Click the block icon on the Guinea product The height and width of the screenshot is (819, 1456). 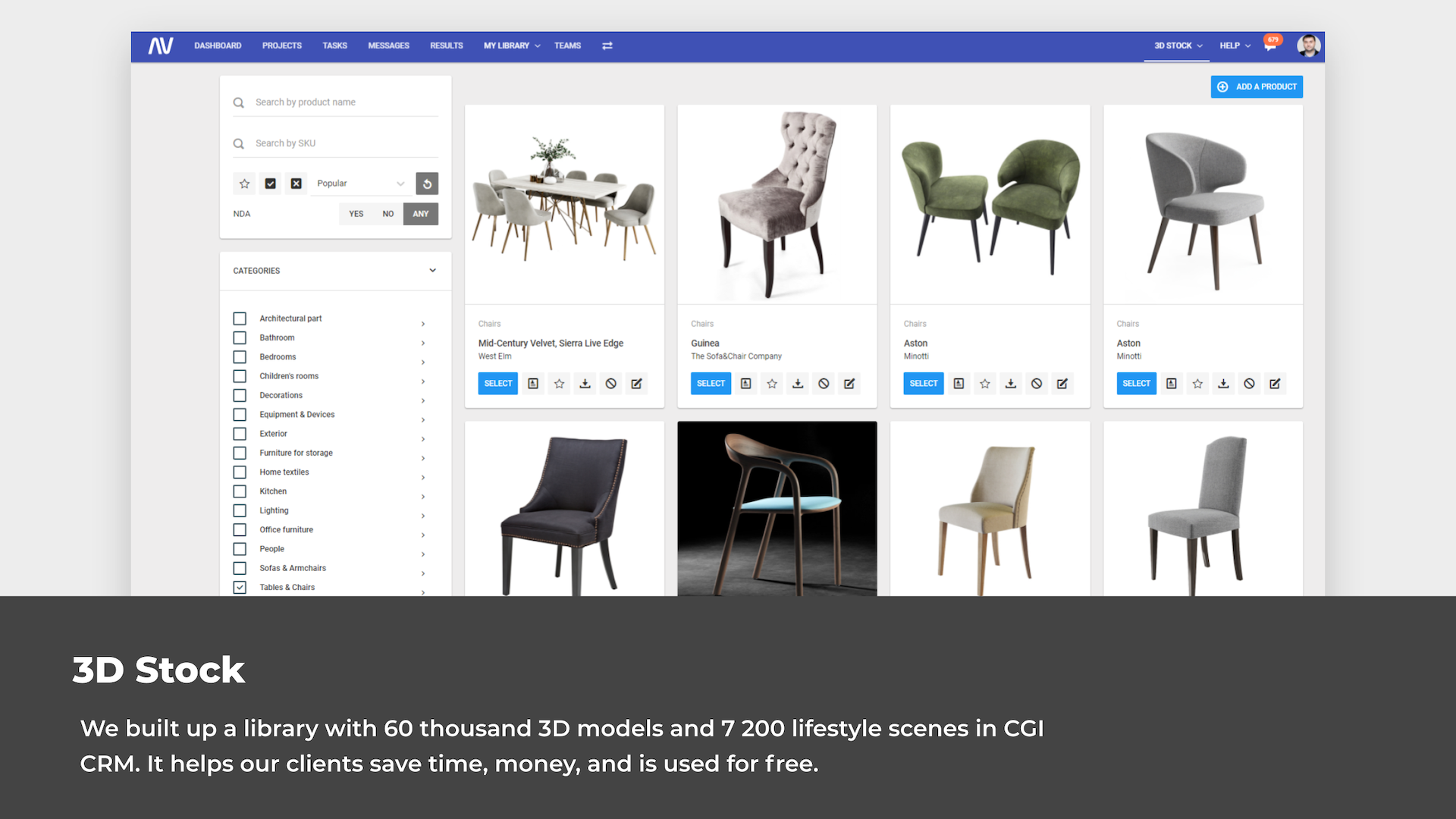824,383
